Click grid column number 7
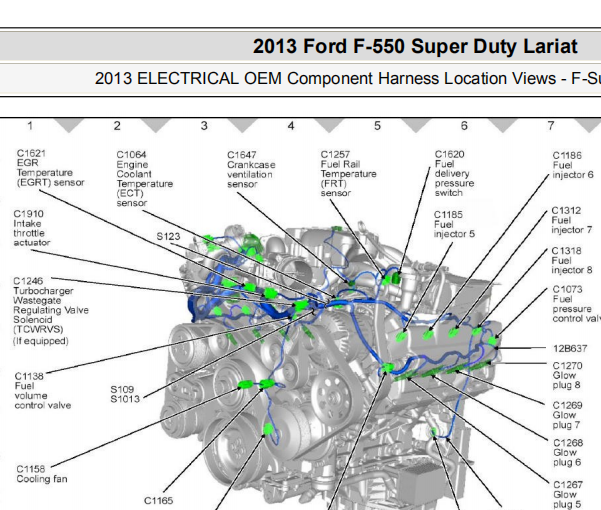The width and height of the screenshot is (601, 510). click(x=551, y=126)
